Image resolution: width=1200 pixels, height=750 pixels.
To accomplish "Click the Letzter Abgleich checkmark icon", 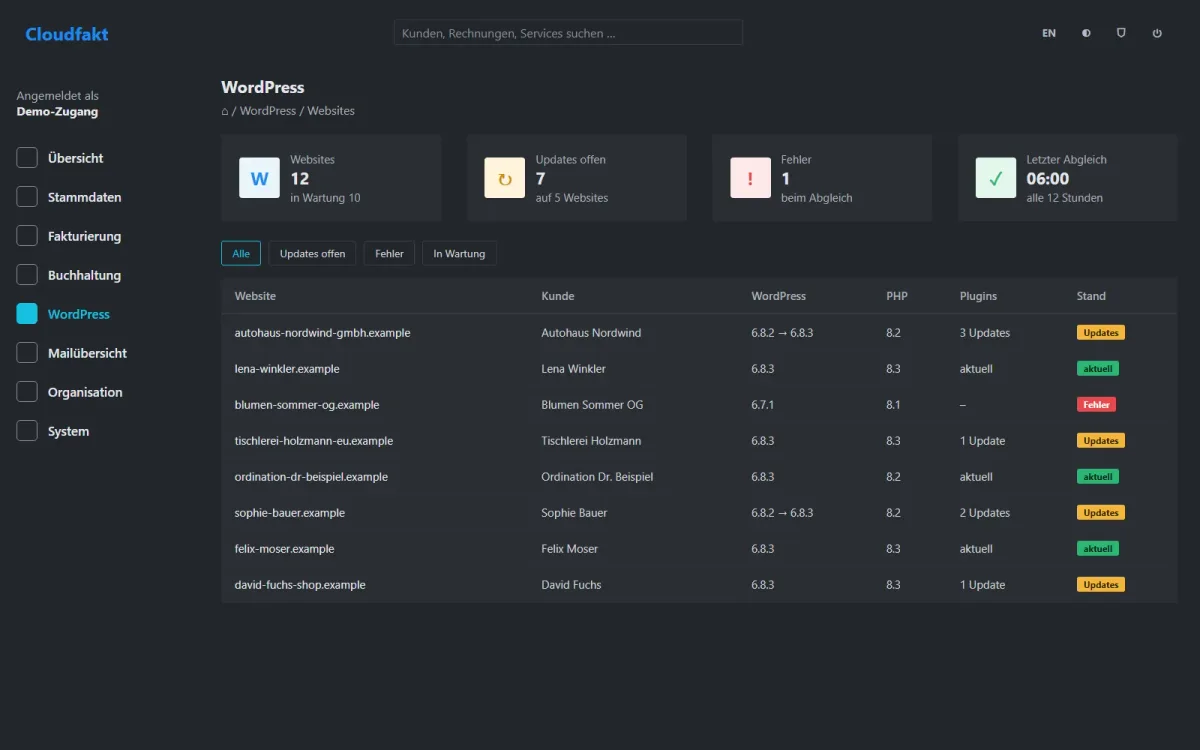I will pos(996,178).
